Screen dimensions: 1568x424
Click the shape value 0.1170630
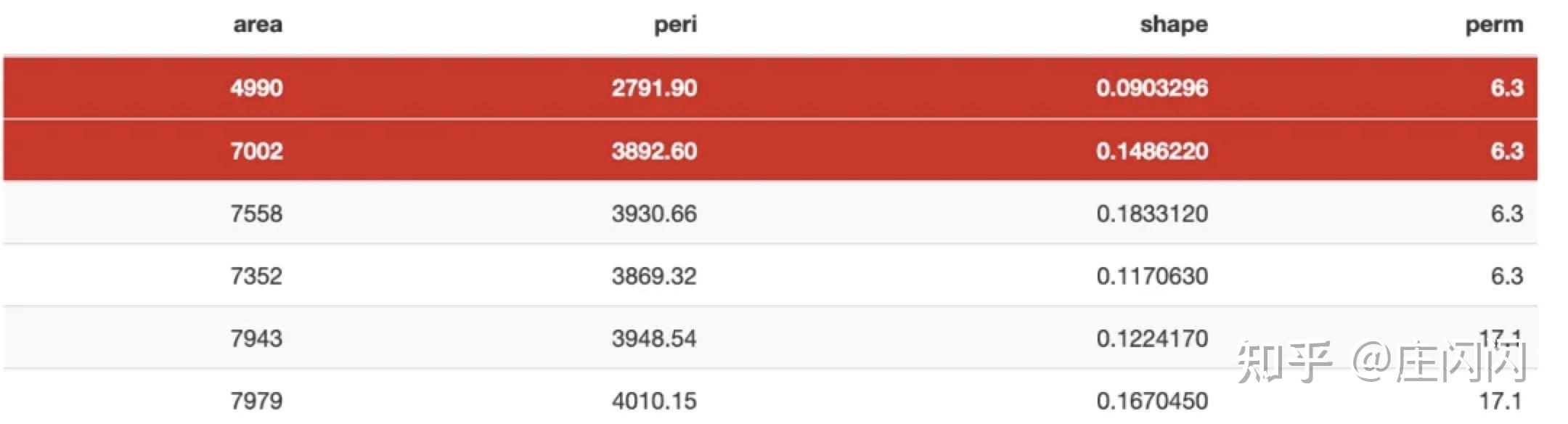(1151, 276)
